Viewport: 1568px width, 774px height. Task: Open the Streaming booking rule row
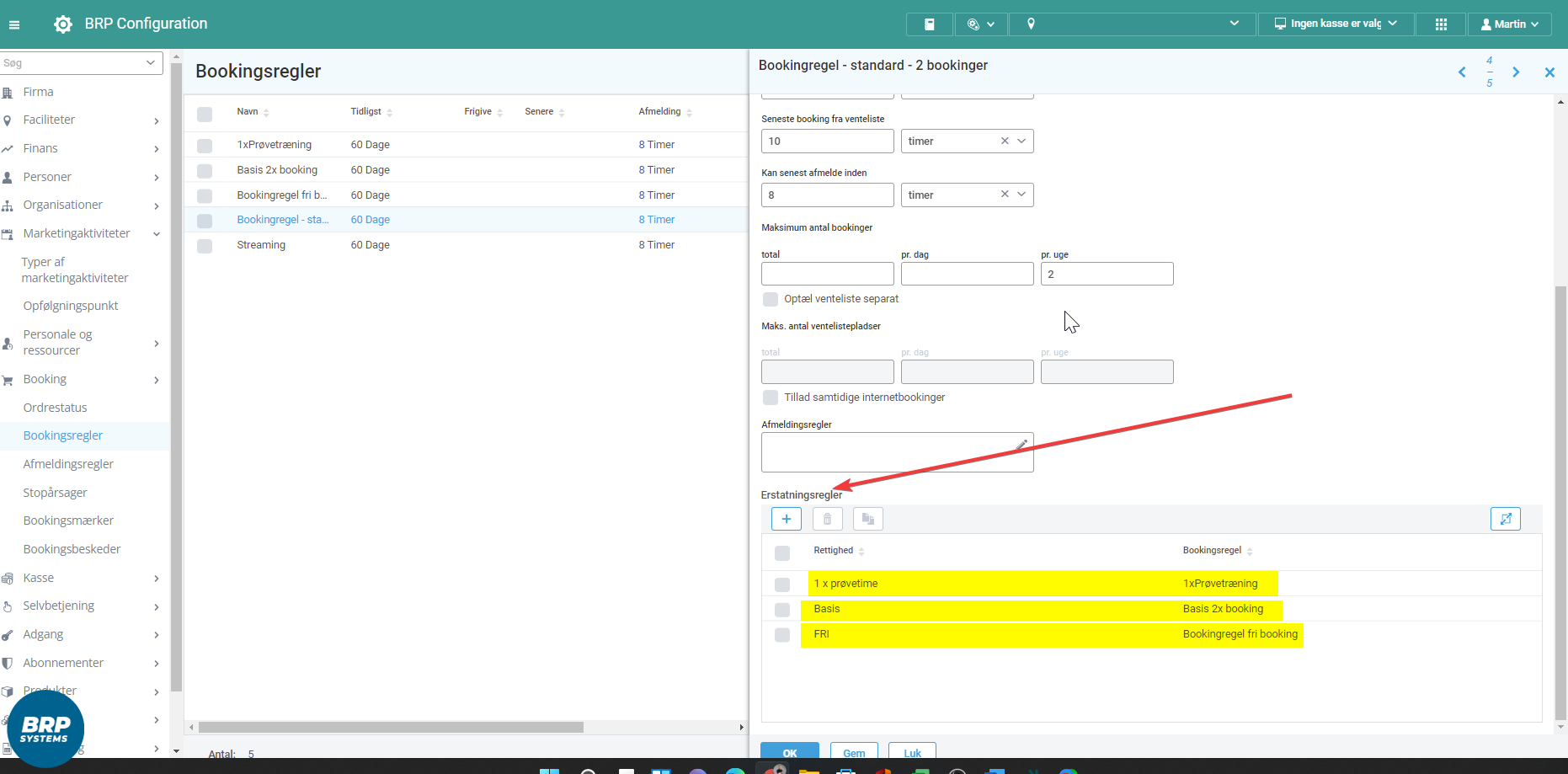point(466,245)
